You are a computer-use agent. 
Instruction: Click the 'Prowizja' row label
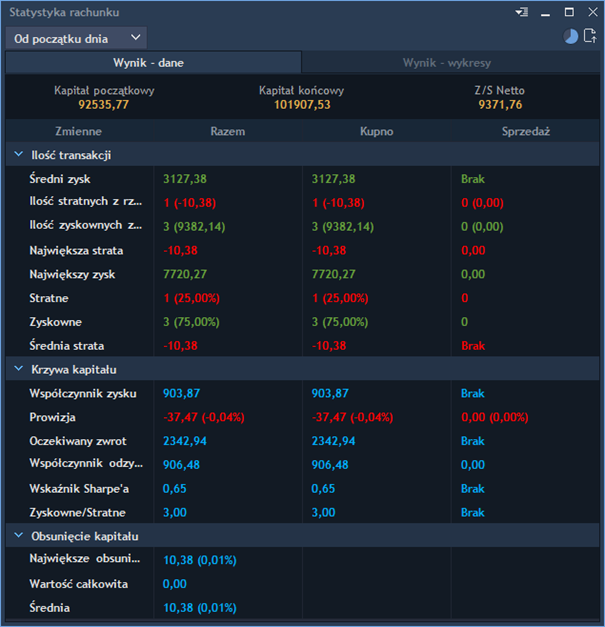point(53,417)
